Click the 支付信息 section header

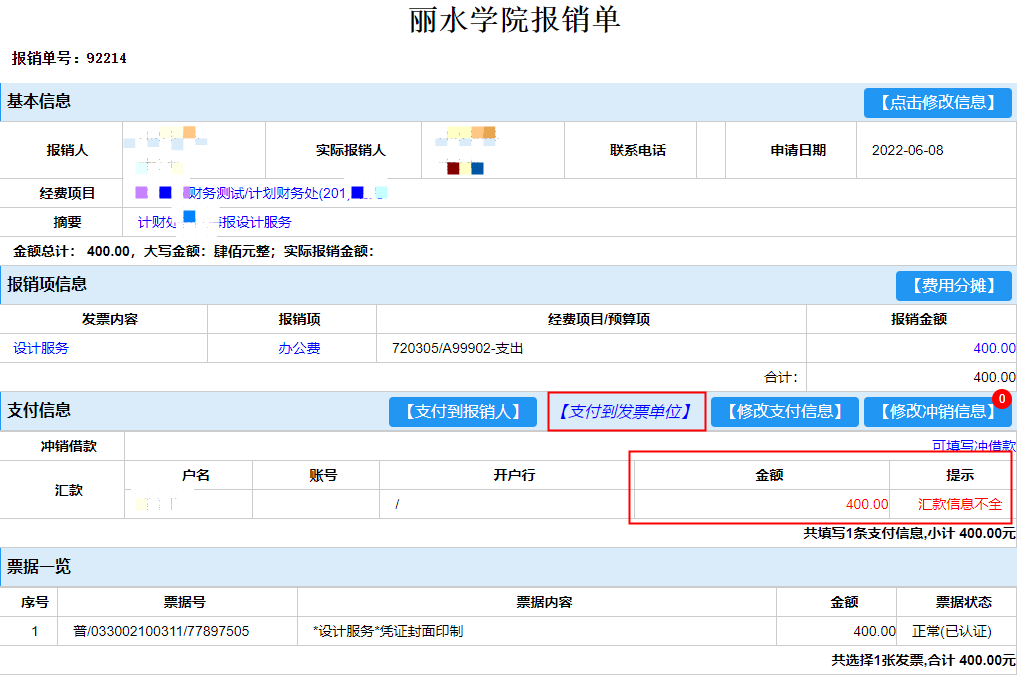(39, 411)
